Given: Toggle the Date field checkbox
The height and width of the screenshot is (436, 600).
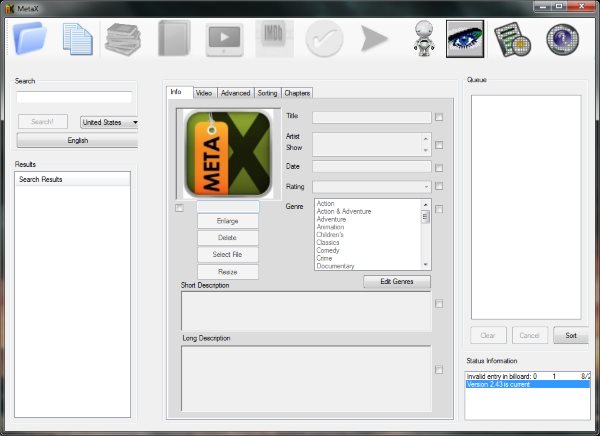Looking at the screenshot, I should pos(439,168).
